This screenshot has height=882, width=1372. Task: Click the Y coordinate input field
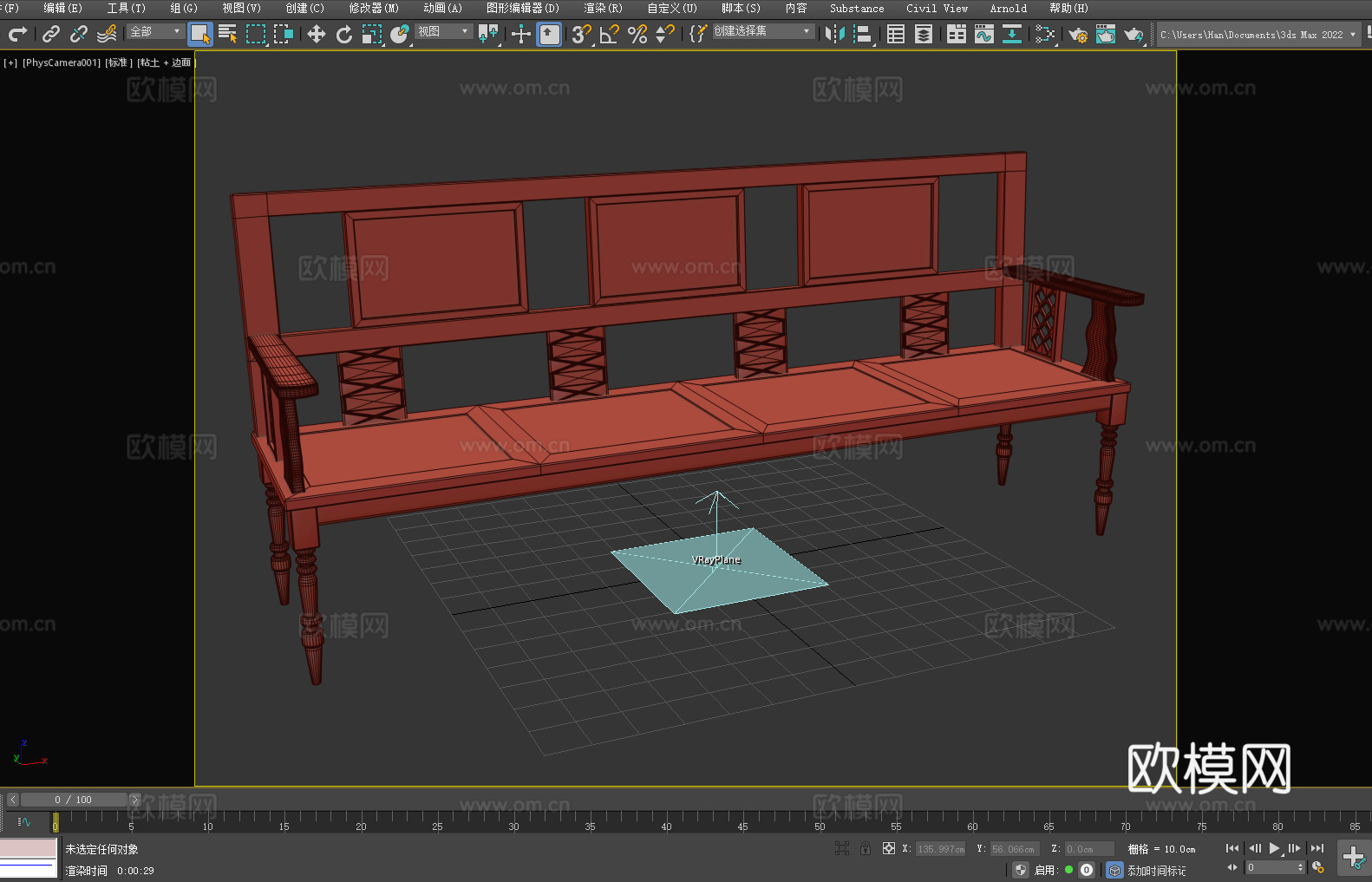click(1016, 849)
